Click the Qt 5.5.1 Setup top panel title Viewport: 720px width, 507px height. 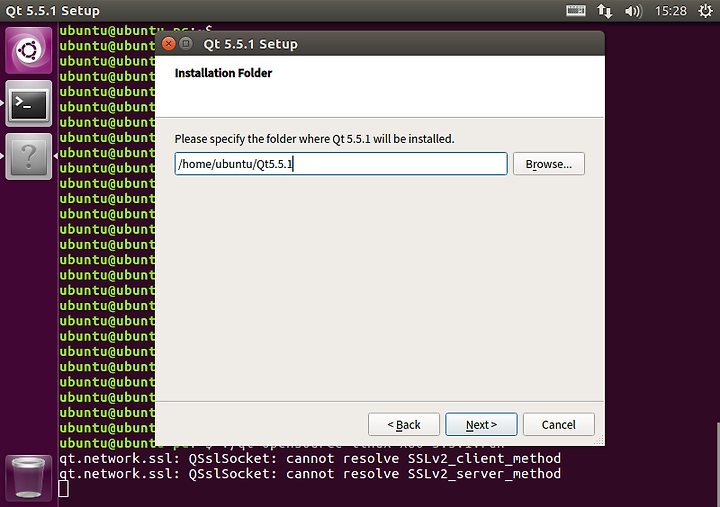pyautogui.click(x=52, y=11)
